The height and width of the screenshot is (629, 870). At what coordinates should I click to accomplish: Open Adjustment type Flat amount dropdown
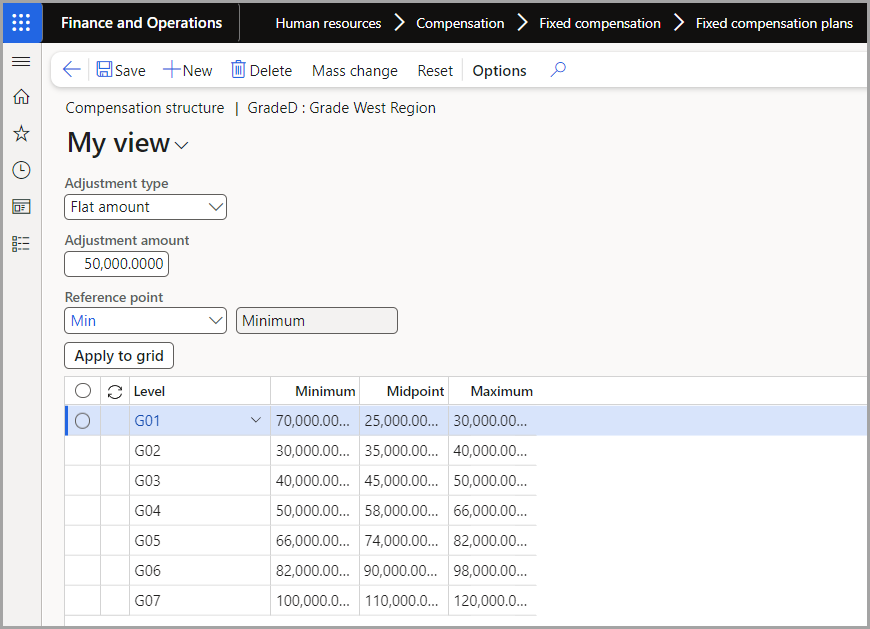click(x=145, y=207)
